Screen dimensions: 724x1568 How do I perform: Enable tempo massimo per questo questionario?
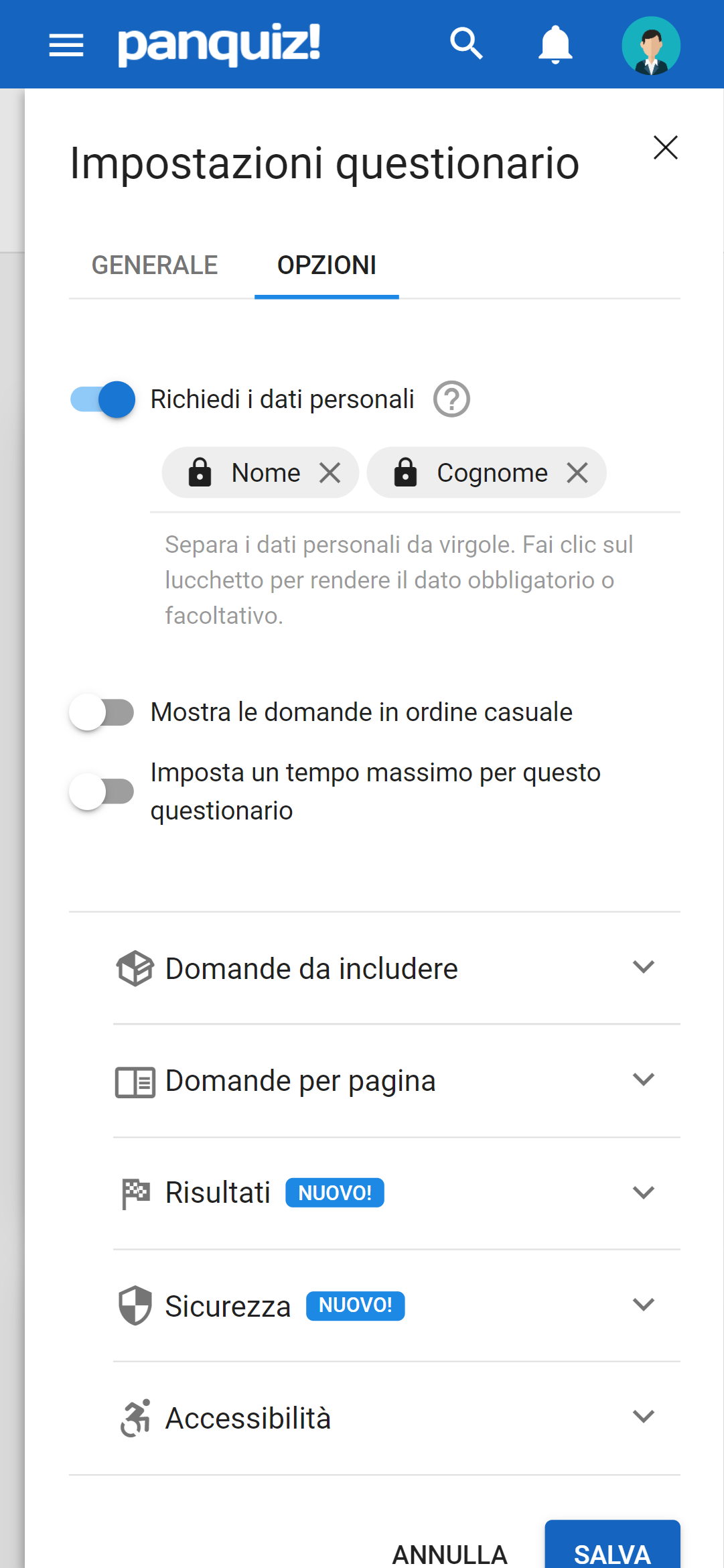tap(102, 791)
